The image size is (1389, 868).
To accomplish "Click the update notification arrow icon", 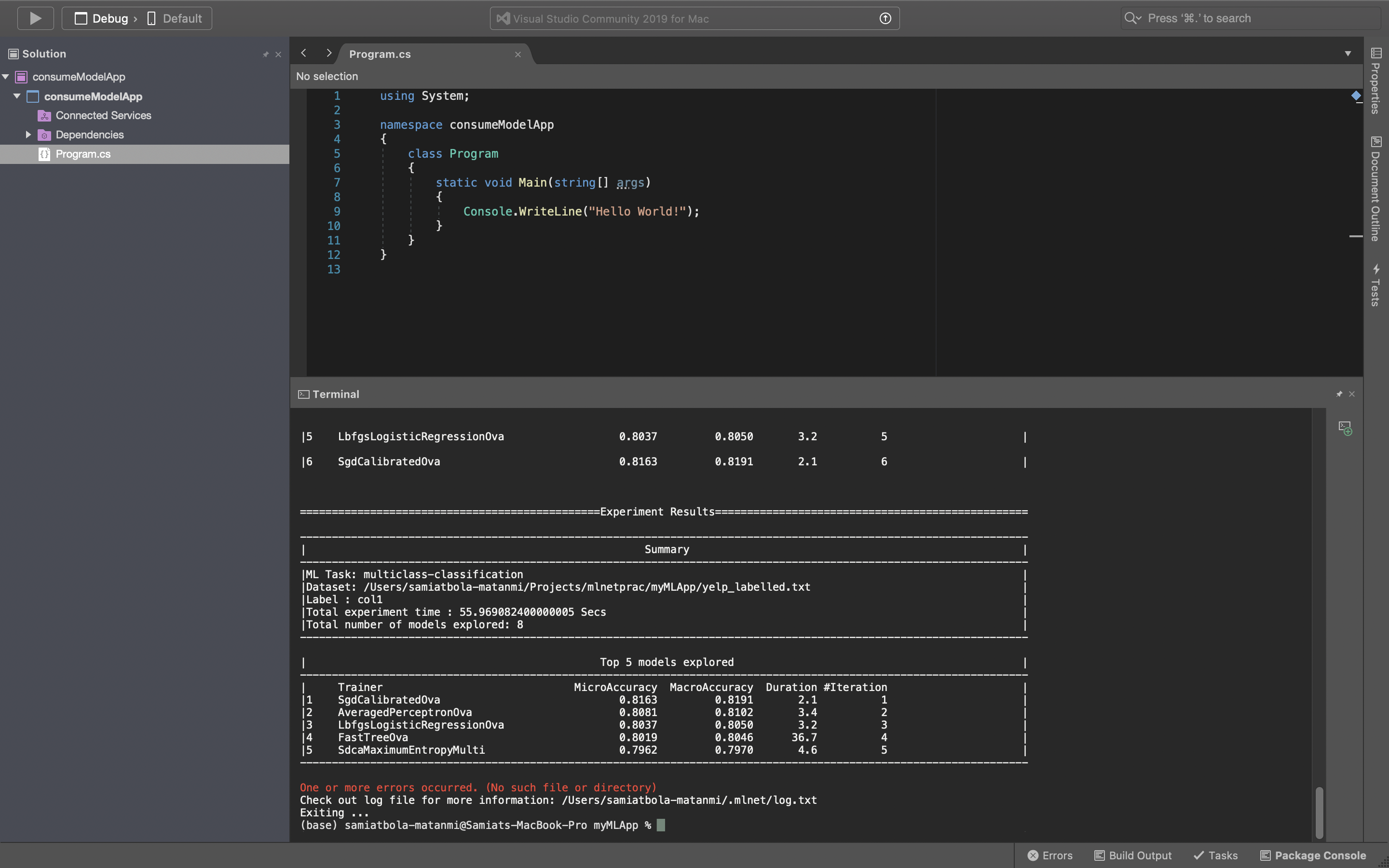I will tap(885, 18).
